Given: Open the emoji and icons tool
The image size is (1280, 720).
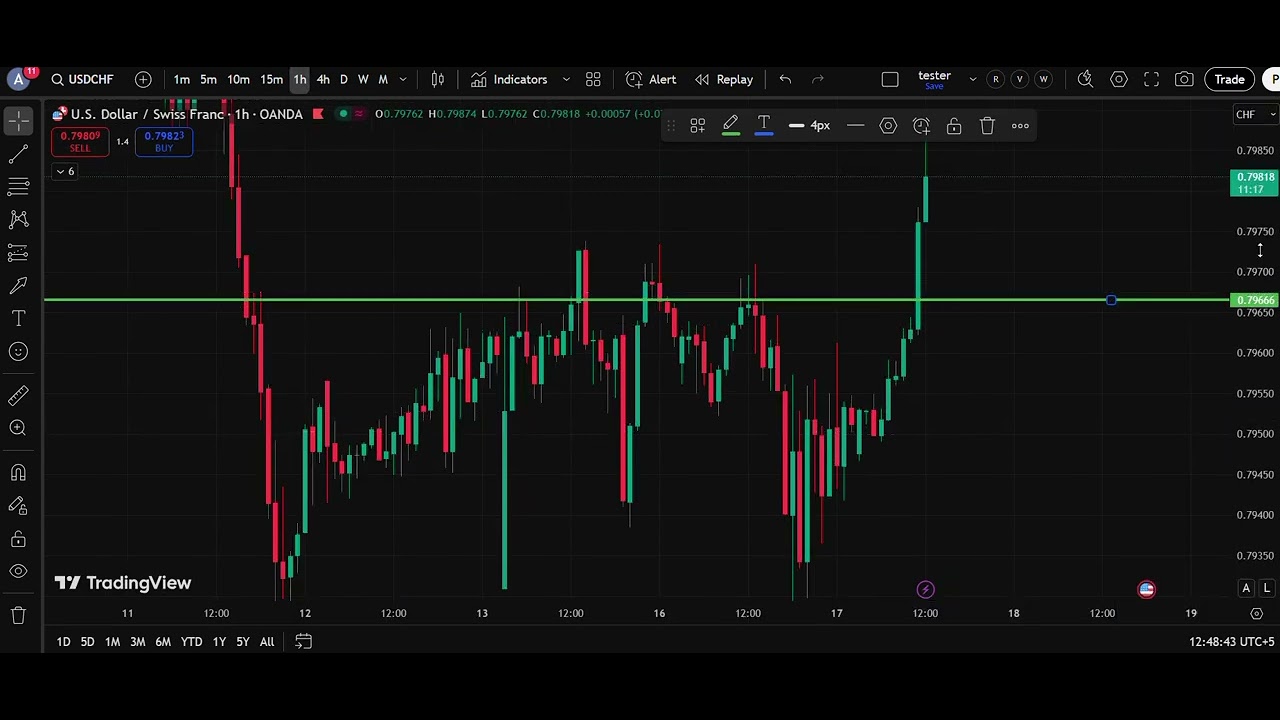Looking at the screenshot, I should point(18,352).
